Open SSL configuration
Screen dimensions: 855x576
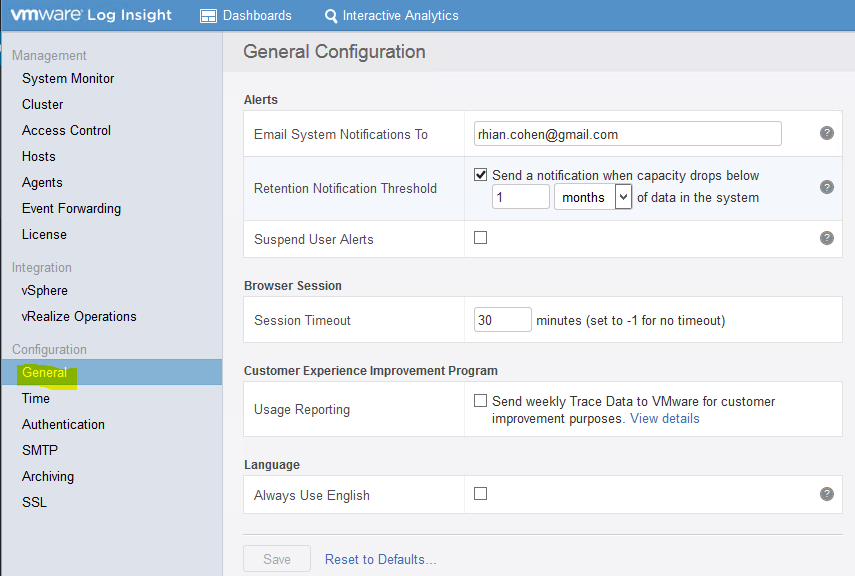[x=34, y=502]
